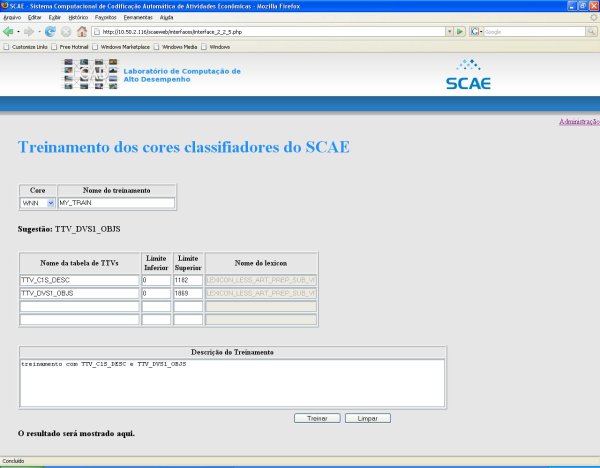Click the empty fourth TTV table name field
600x468 pixels.
pyautogui.click(x=80, y=320)
